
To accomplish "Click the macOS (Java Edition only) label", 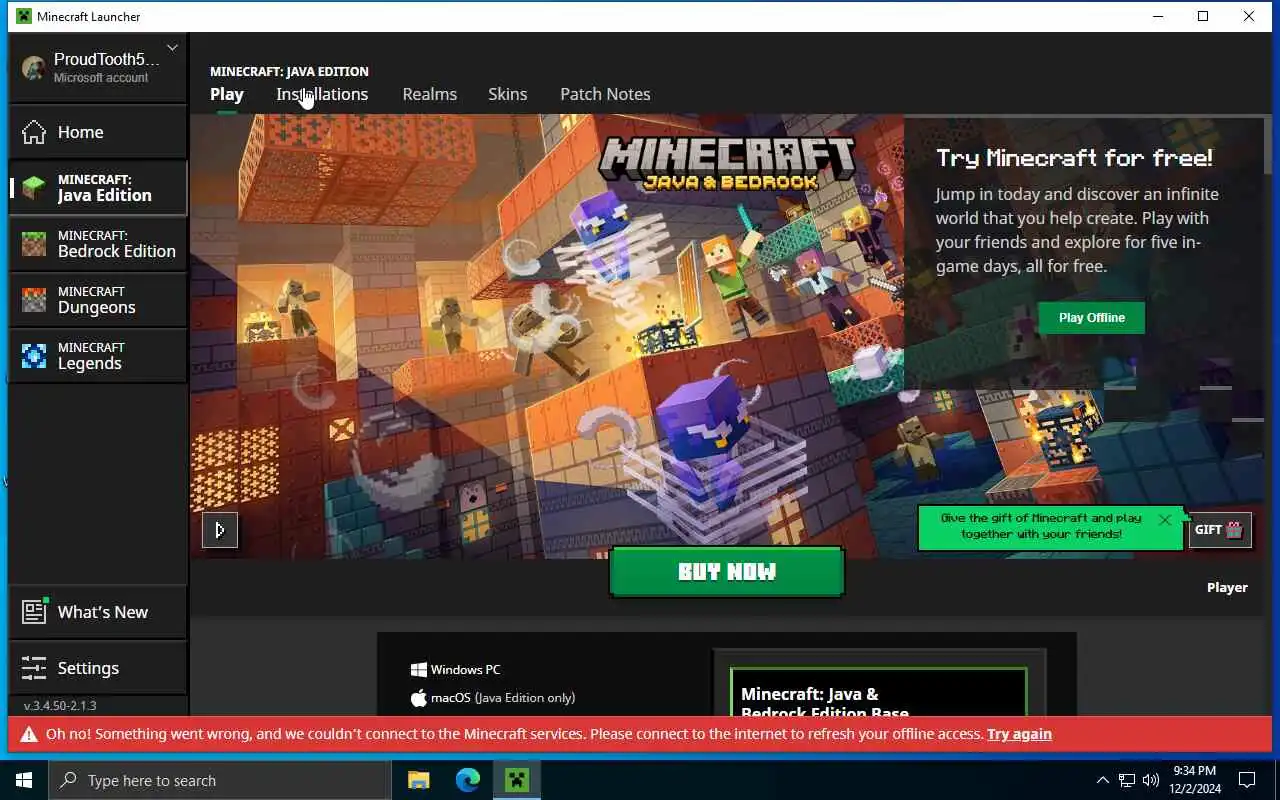I will pyautogui.click(x=493, y=698).
